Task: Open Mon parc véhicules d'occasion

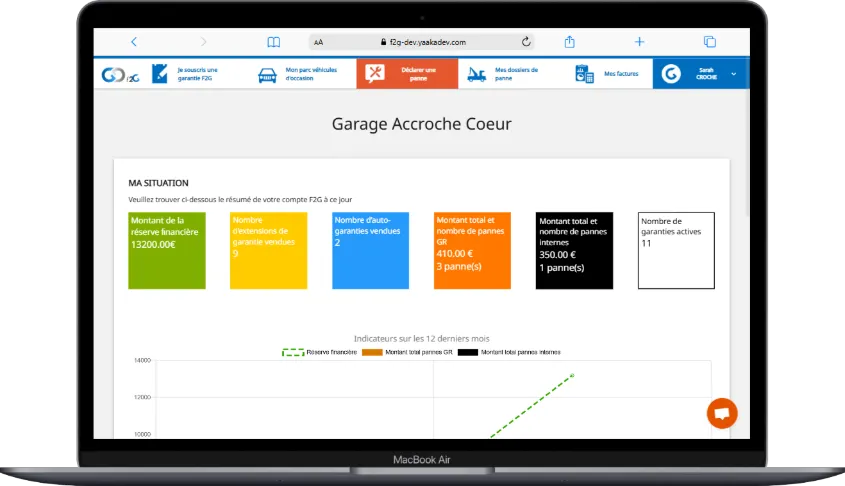Action: coord(300,74)
